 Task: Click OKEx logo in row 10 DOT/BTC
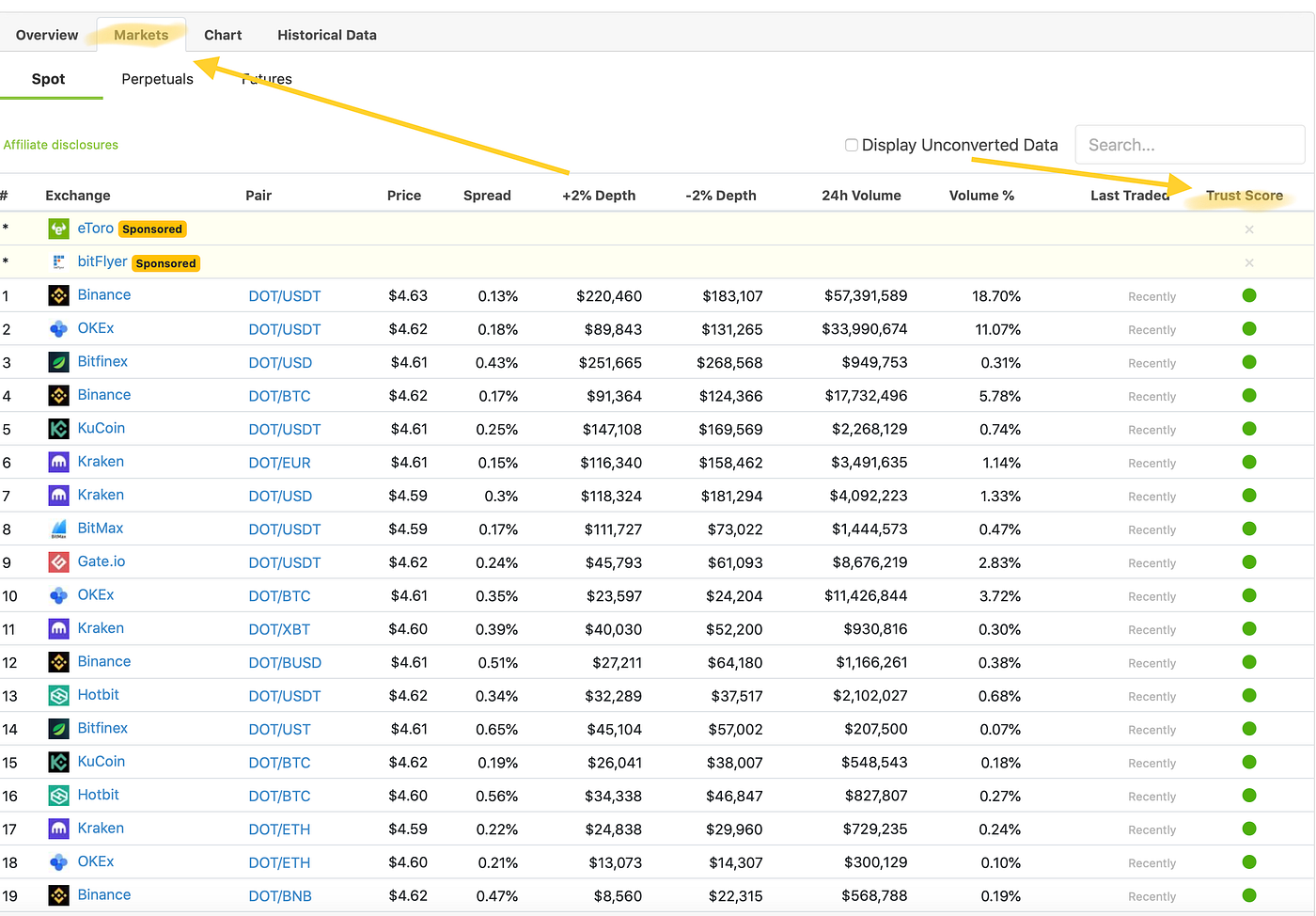click(58, 595)
